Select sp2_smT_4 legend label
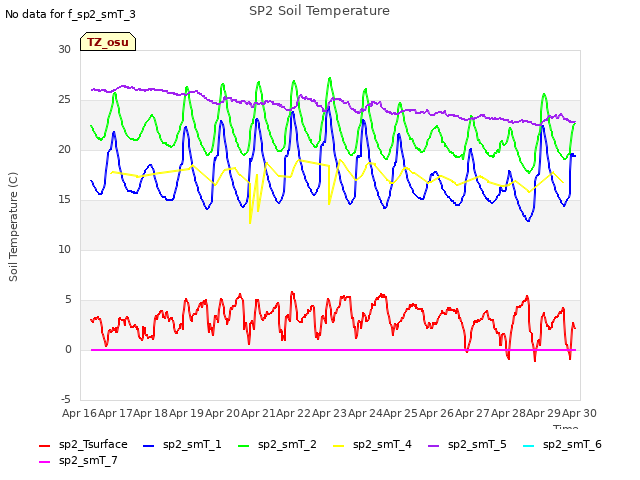The width and height of the screenshot is (640, 480). pyautogui.click(x=382, y=444)
